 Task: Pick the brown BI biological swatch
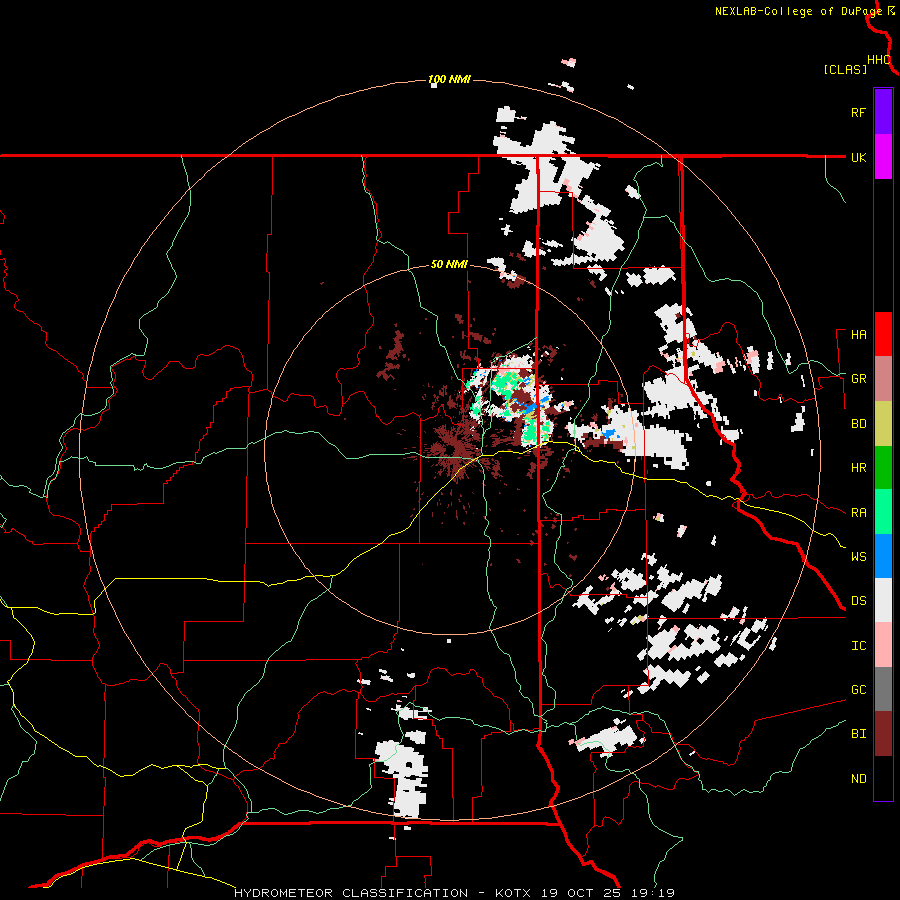[883, 734]
